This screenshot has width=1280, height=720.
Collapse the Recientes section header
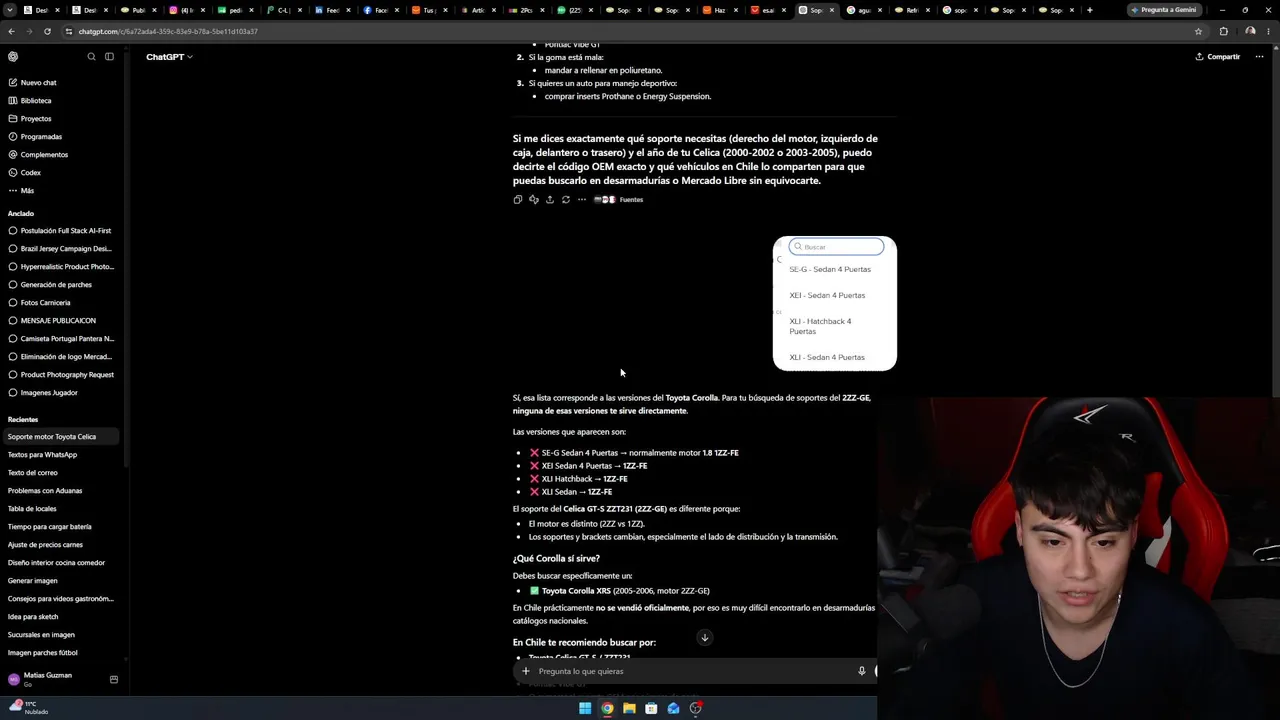[x=23, y=420]
